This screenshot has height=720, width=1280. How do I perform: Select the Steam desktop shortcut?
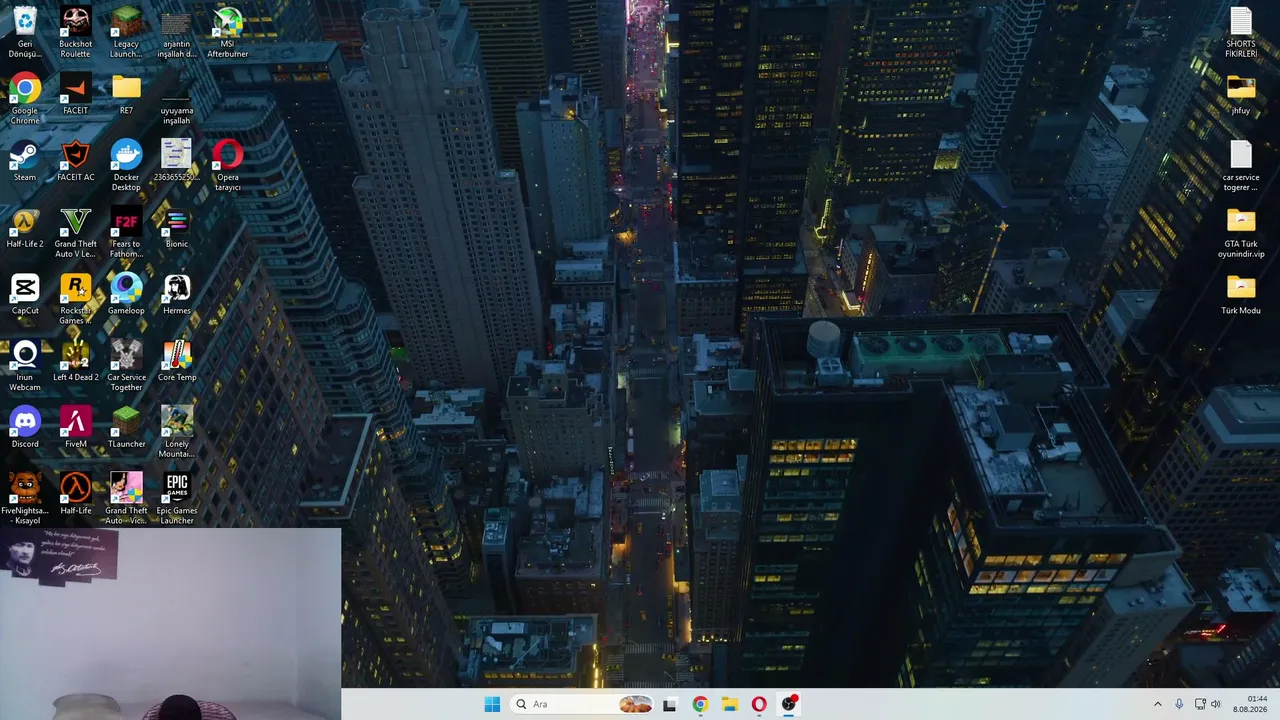[x=25, y=161]
